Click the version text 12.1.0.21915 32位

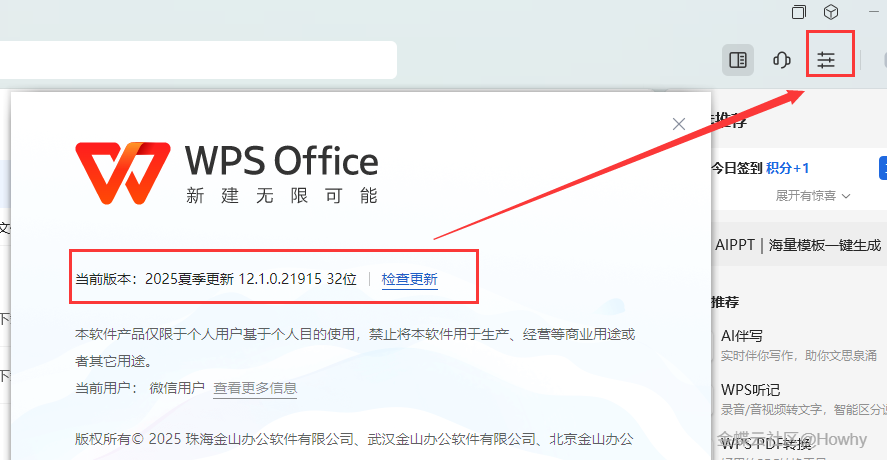tap(298, 279)
